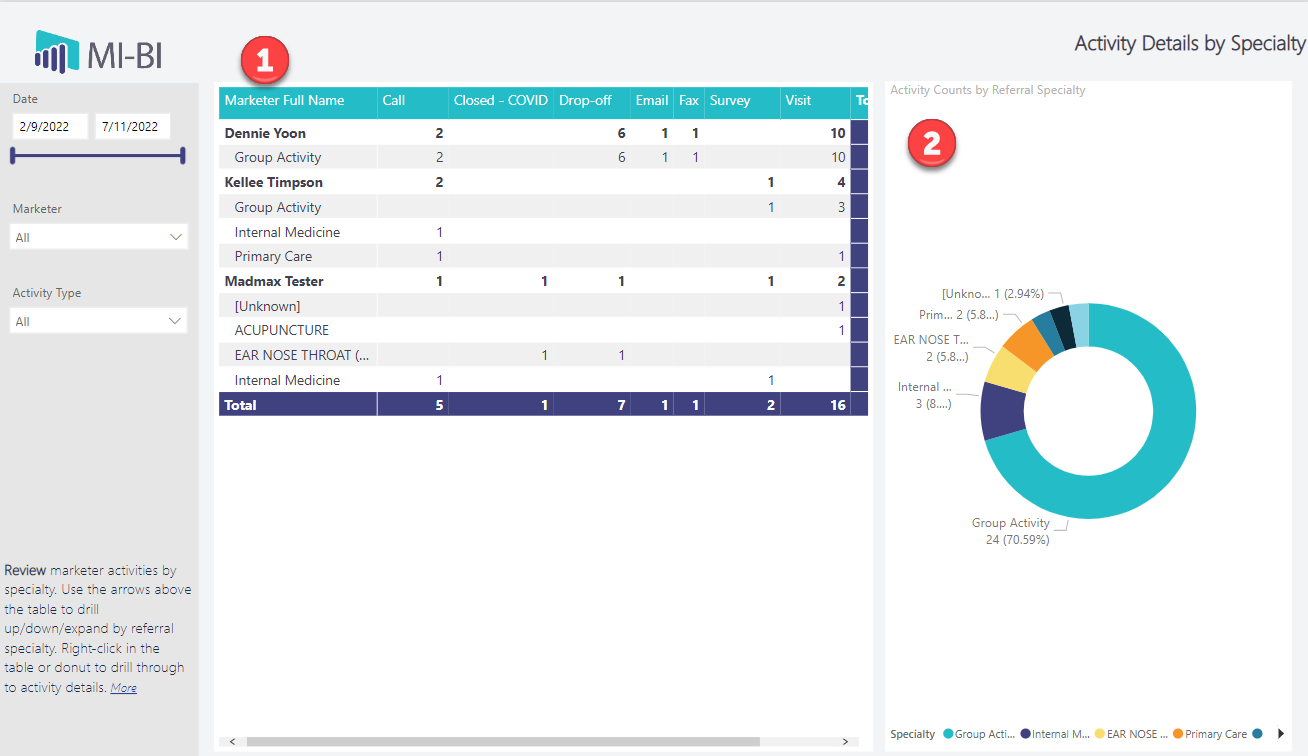
Task: Toggle highlighting via the Group Acti legend entry
Action: 983,734
